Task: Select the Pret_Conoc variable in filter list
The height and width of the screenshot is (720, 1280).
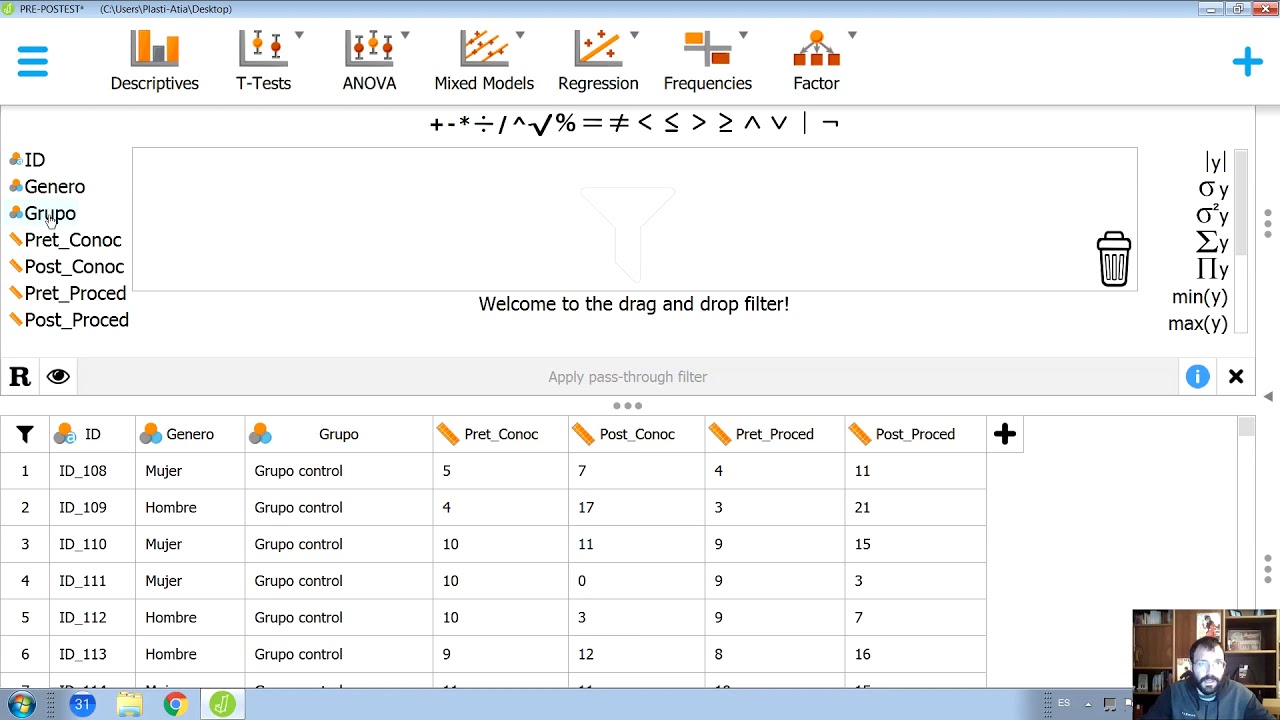Action: (65, 240)
